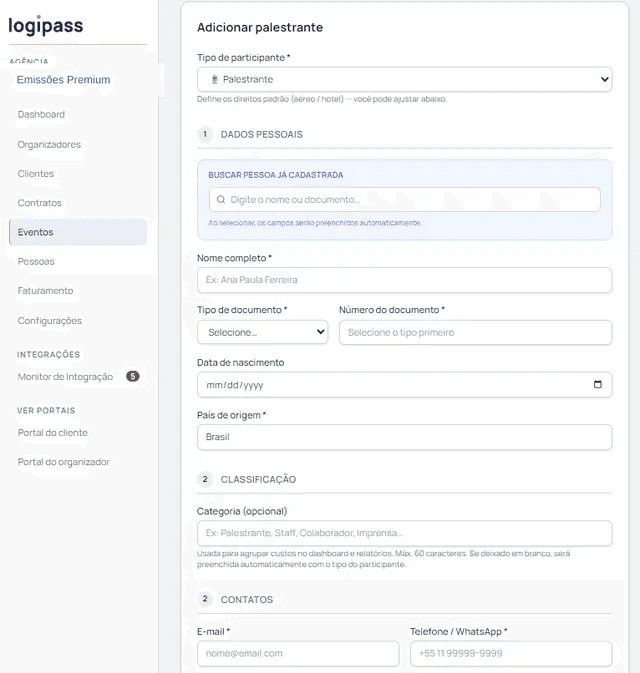Click the País de origem field

coord(404,437)
